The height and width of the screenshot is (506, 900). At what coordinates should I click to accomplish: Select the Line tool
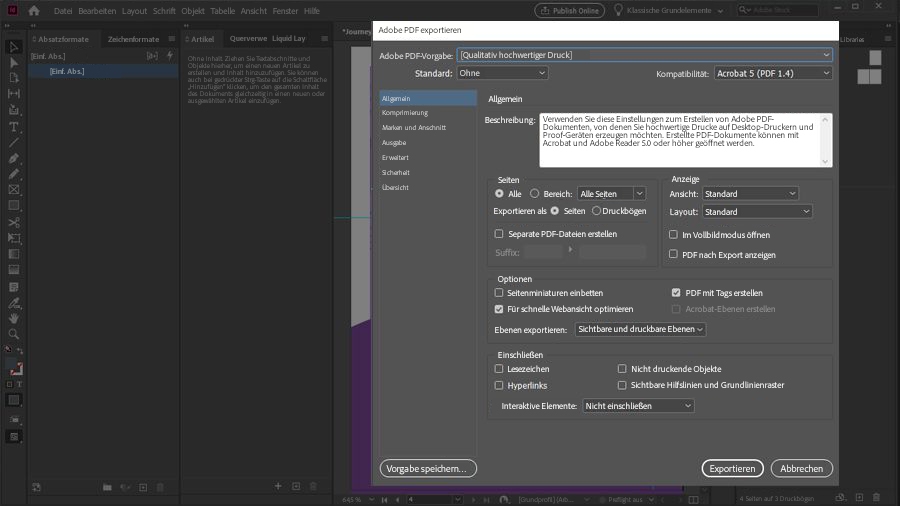(14, 142)
